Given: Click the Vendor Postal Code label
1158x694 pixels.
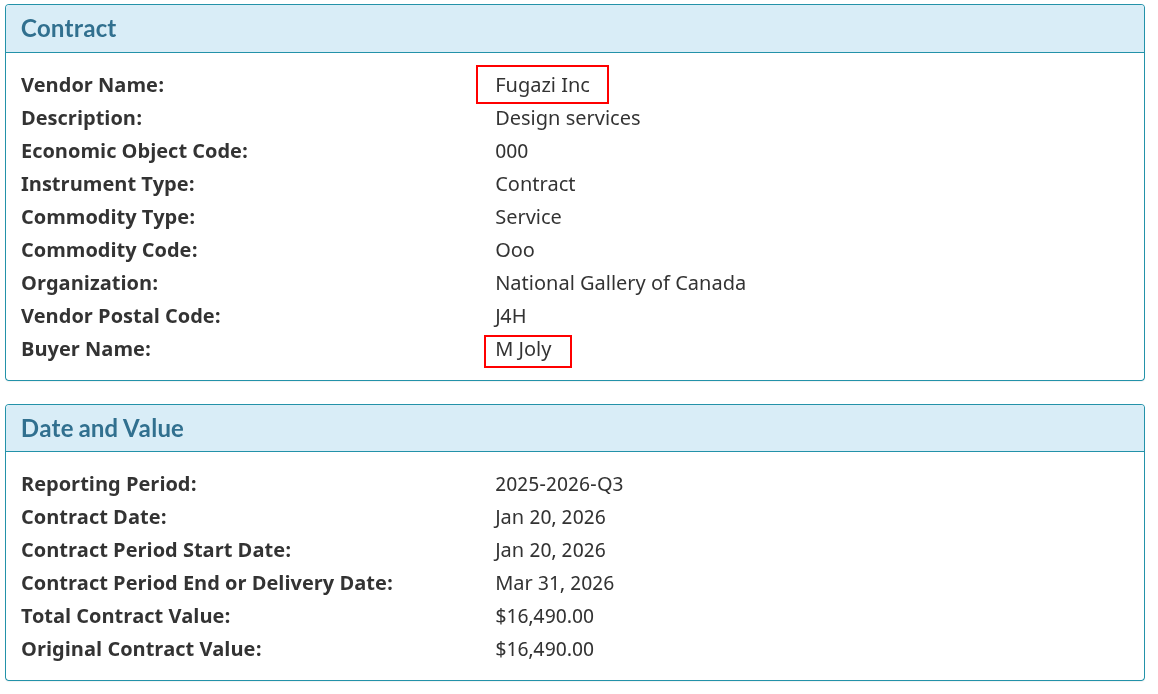Looking at the screenshot, I should pyautogui.click(x=121, y=317).
